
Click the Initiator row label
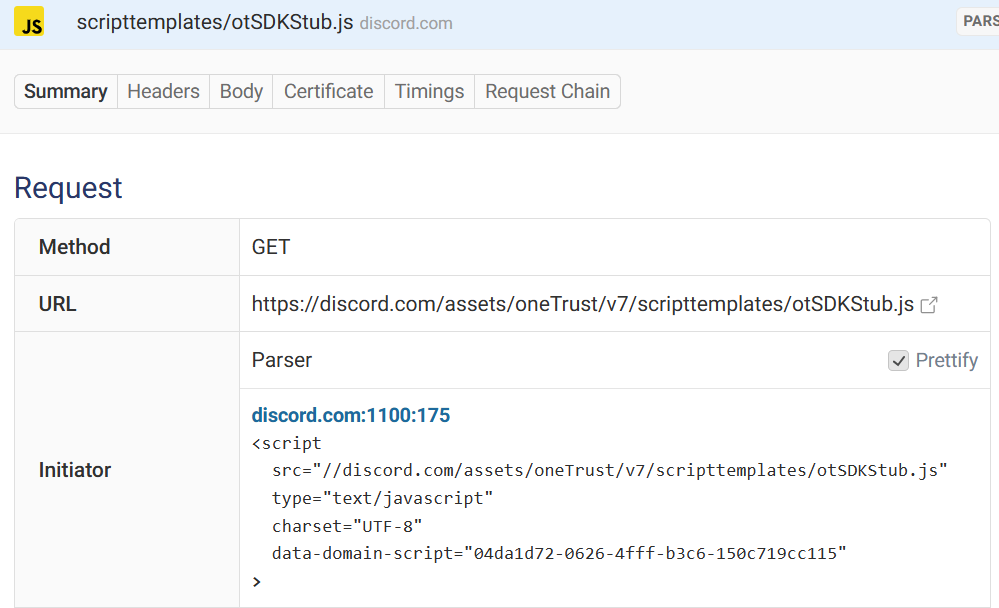(75, 470)
